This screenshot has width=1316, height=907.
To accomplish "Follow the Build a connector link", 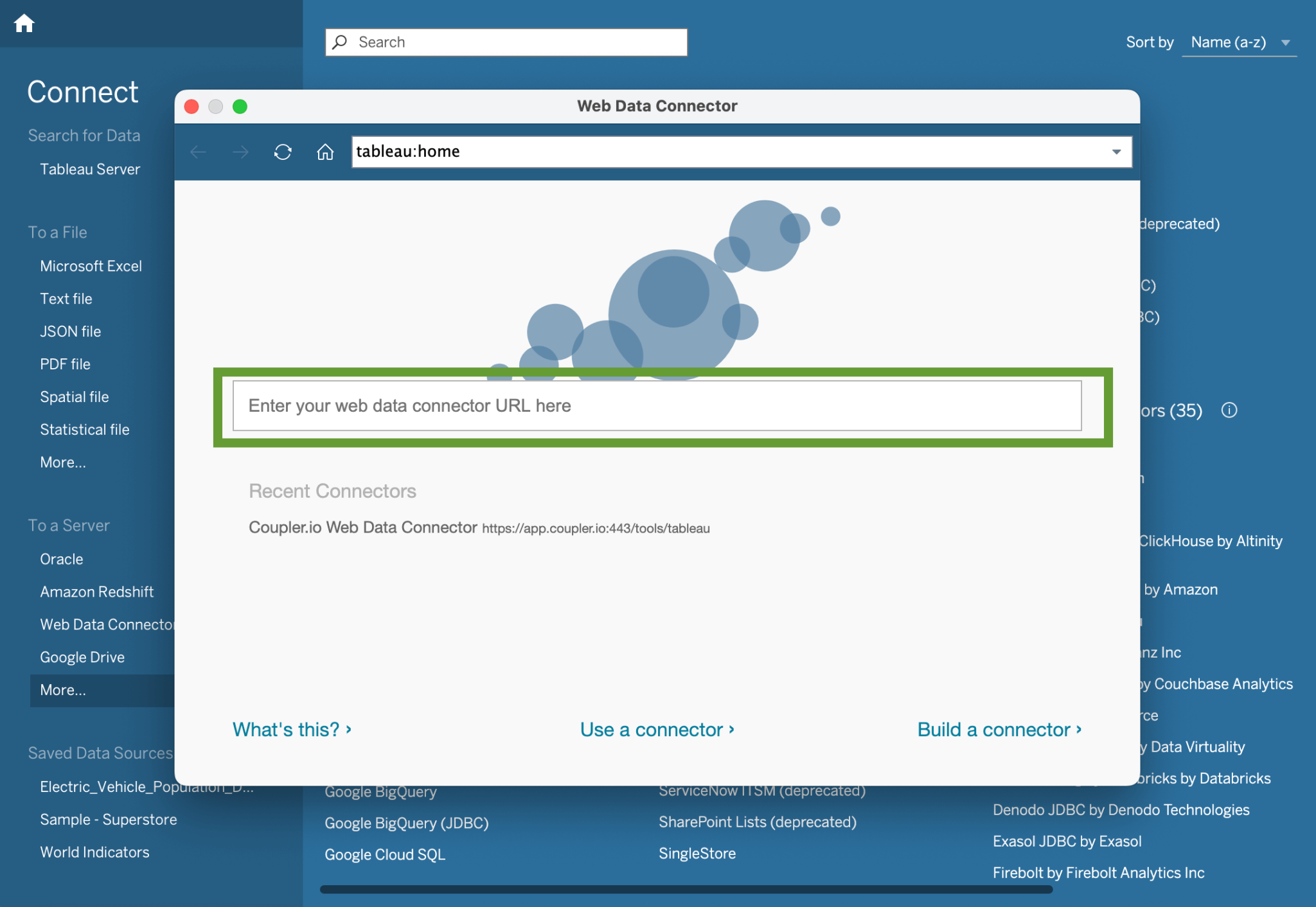I will [999, 730].
